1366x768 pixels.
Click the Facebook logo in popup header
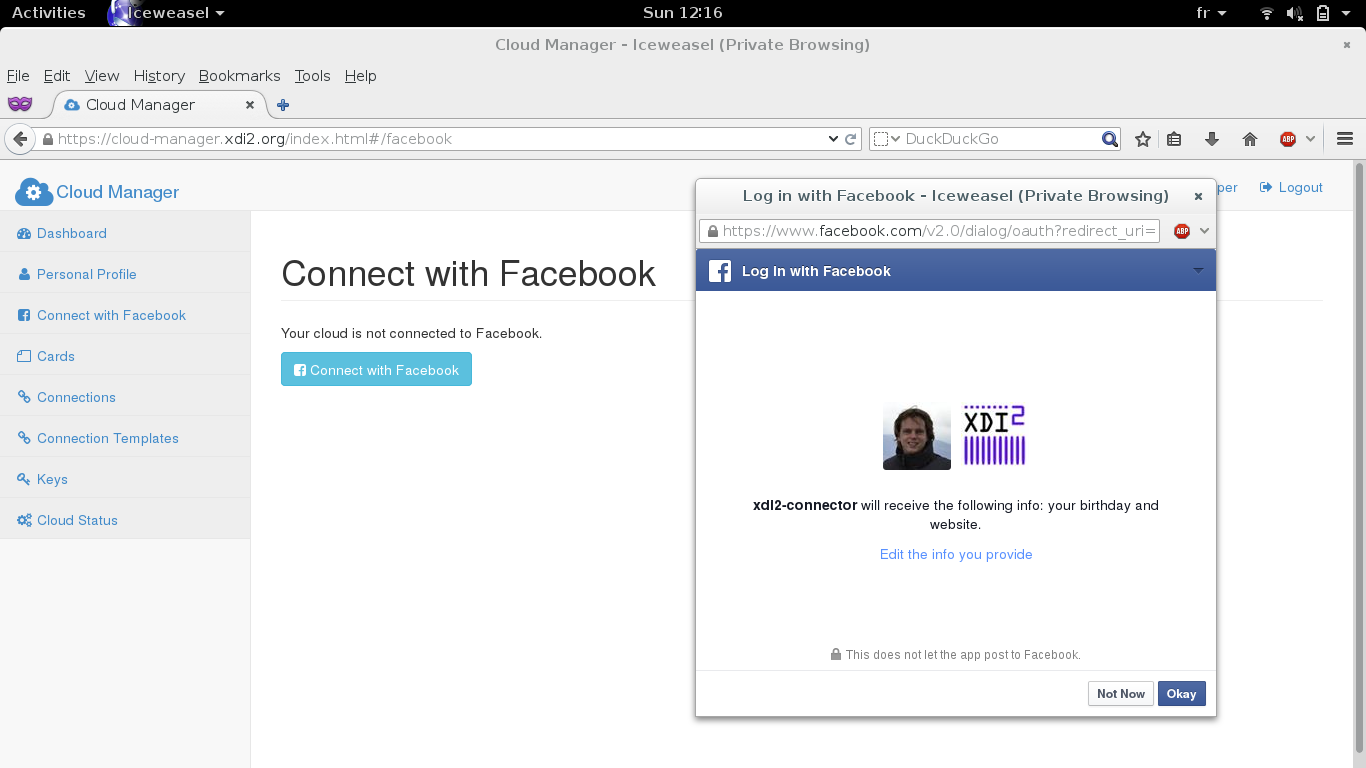click(x=720, y=271)
